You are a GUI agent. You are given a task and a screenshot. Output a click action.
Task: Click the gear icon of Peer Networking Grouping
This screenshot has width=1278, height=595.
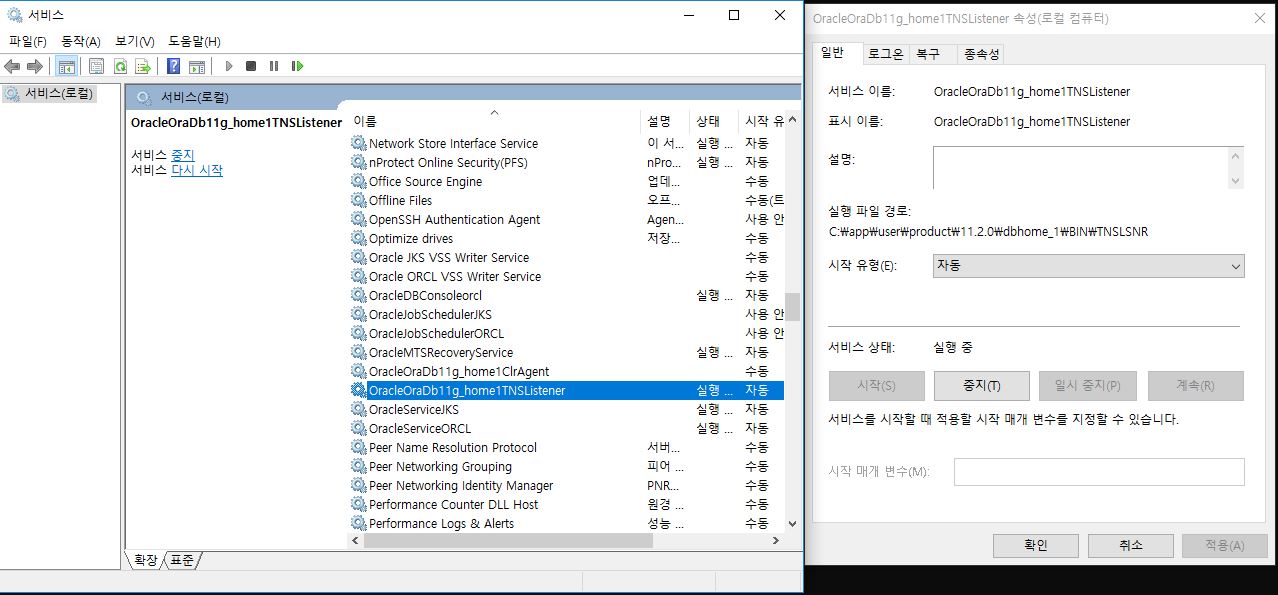point(359,466)
